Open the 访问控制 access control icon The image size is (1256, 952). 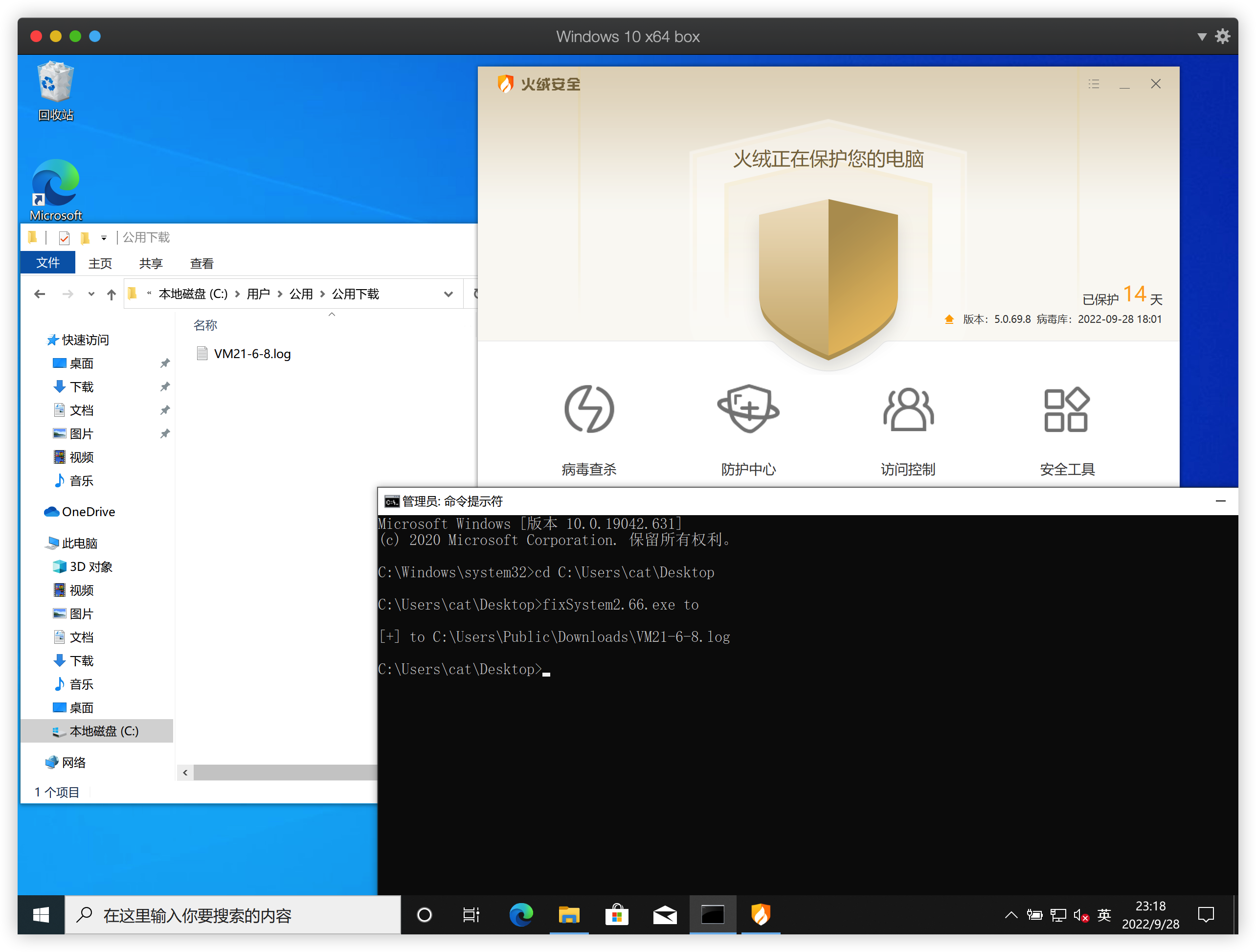tap(907, 409)
